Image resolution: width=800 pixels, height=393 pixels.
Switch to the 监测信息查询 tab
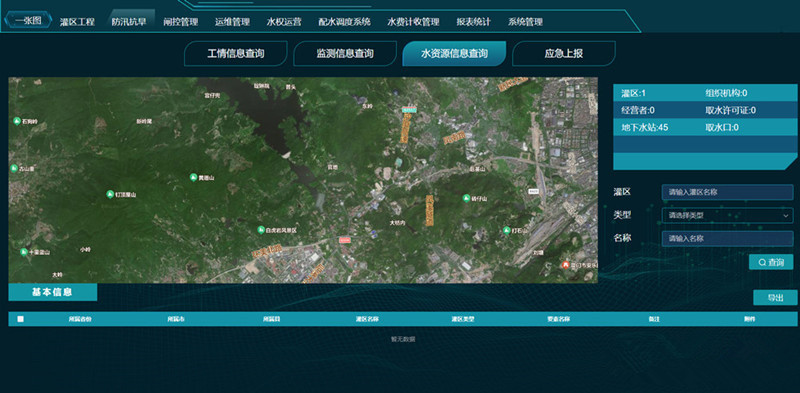(345, 54)
